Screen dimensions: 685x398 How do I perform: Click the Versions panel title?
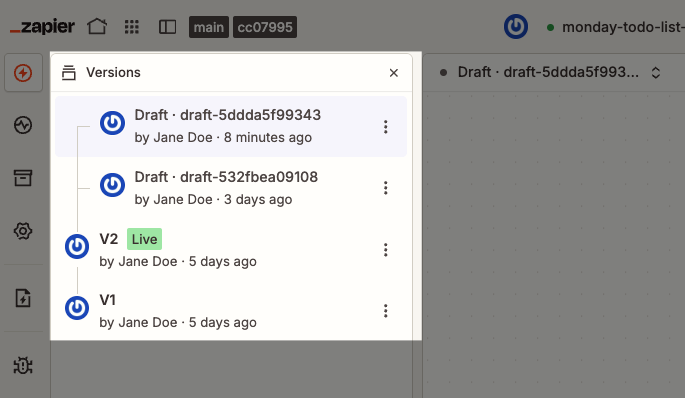pyautogui.click(x=113, y=73)
